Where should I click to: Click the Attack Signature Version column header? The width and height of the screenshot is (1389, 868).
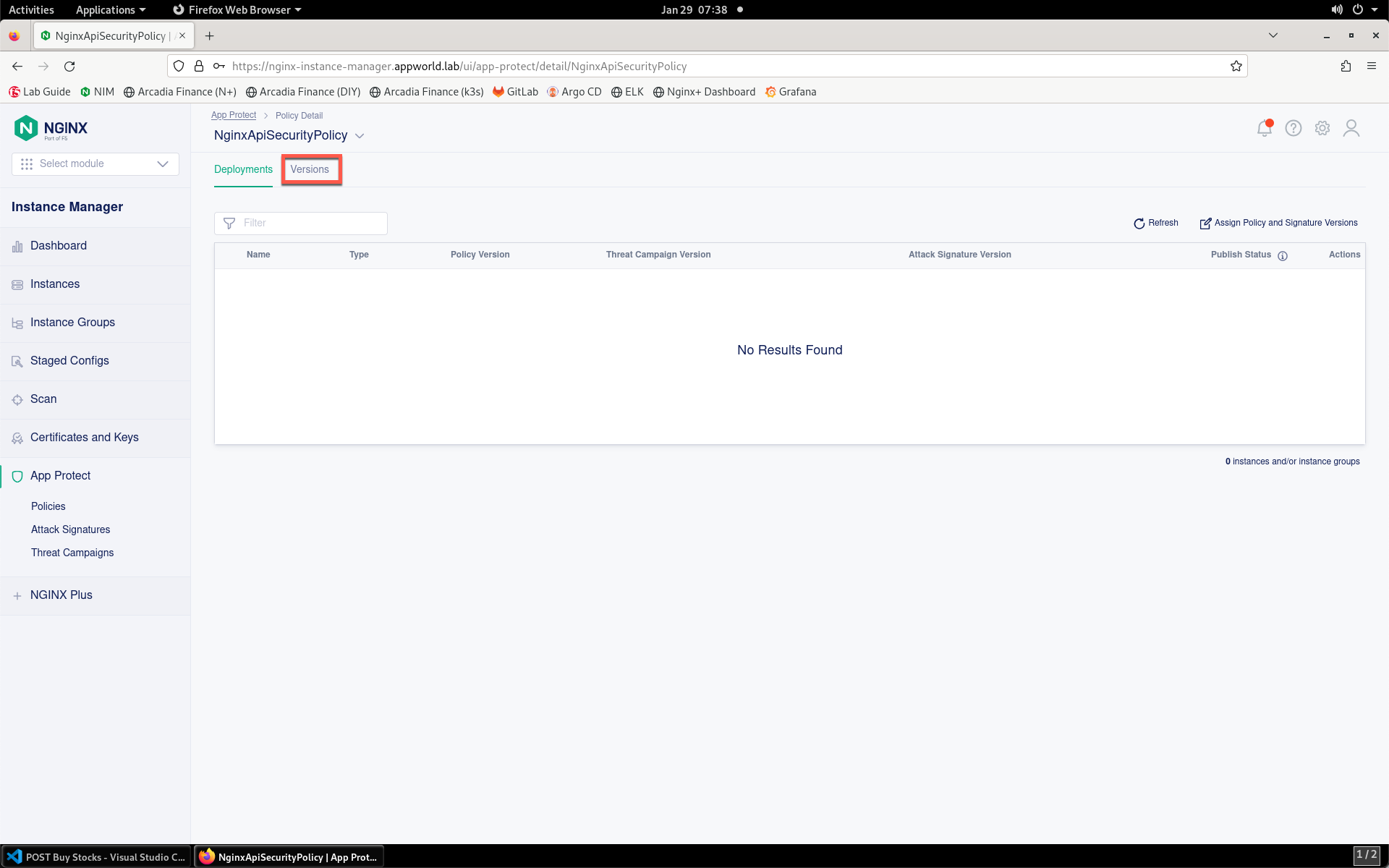tap(960, 255)
